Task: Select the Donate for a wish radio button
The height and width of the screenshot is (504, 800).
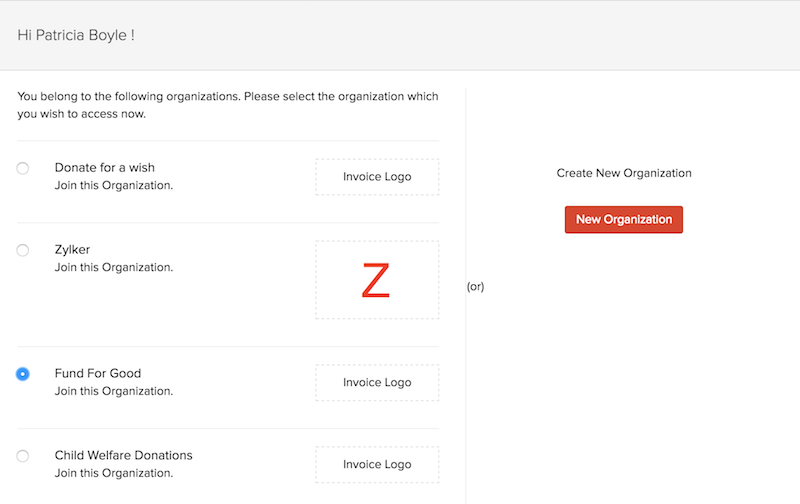Action: coord(23,168)
